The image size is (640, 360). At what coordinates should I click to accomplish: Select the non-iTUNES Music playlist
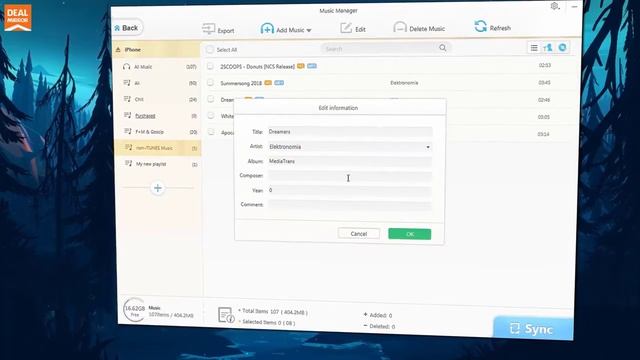point(158,148)
